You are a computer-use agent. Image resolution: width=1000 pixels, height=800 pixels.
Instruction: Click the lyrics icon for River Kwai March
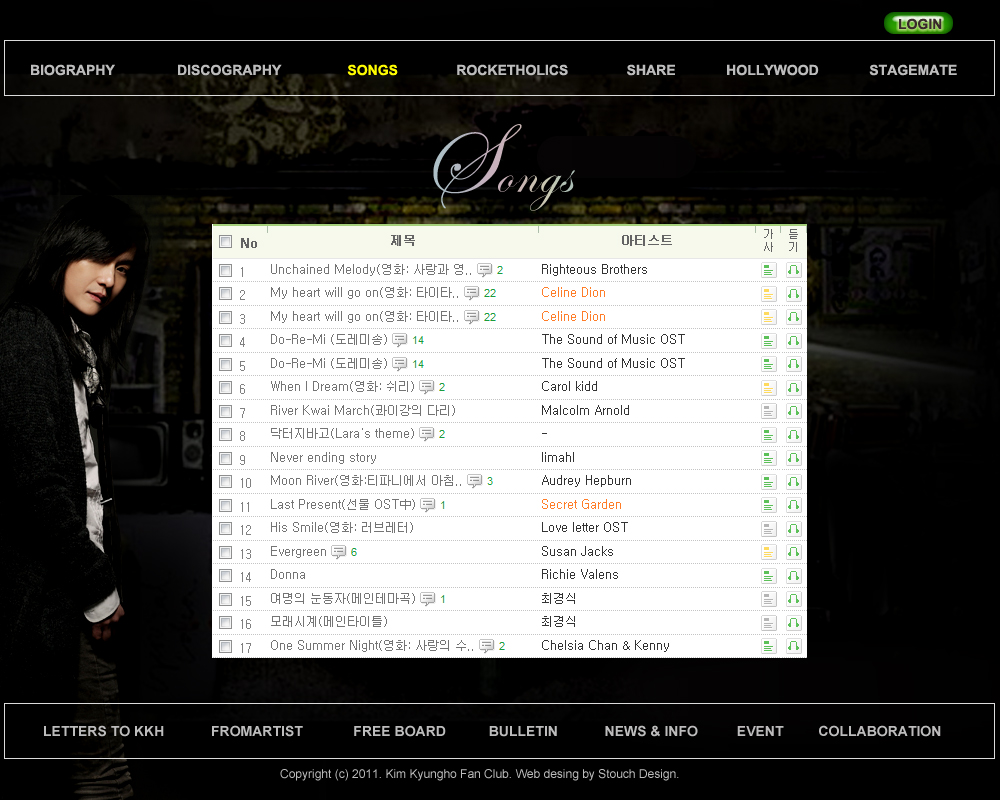click(768, 411)
